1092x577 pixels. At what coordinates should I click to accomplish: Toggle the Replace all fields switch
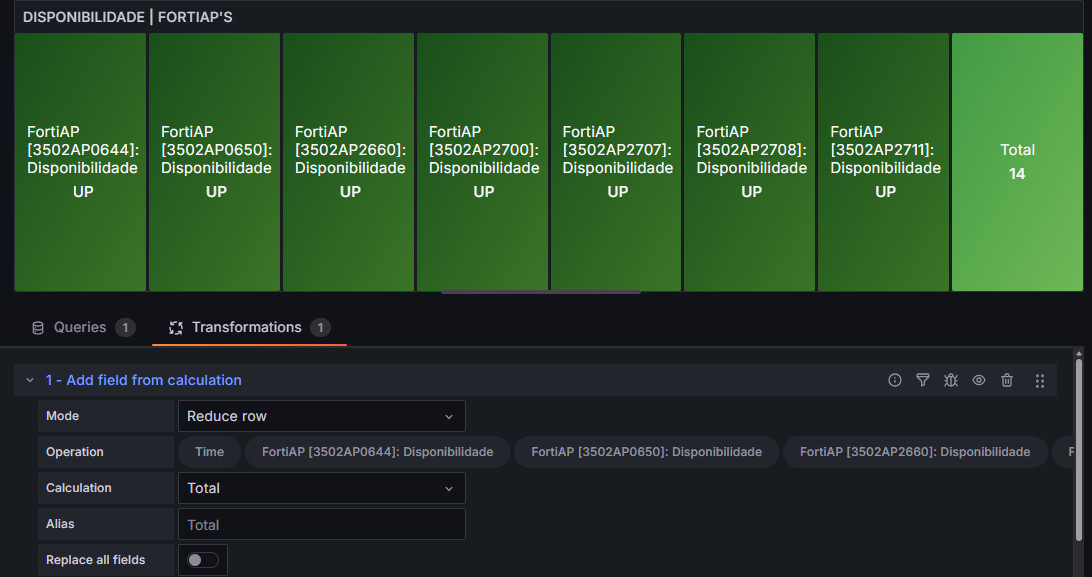coord(203,560)
